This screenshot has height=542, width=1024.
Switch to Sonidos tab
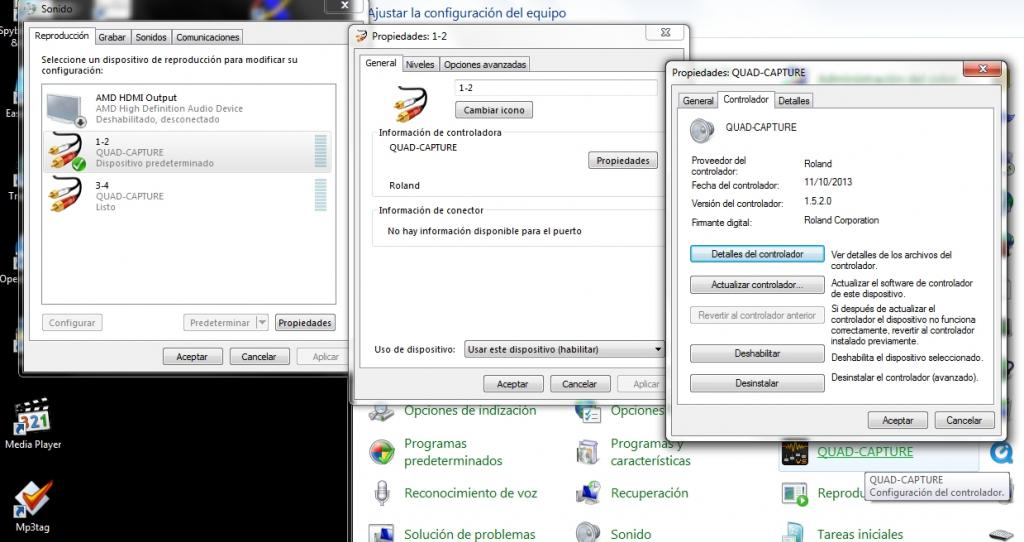[x=151, y=37]
